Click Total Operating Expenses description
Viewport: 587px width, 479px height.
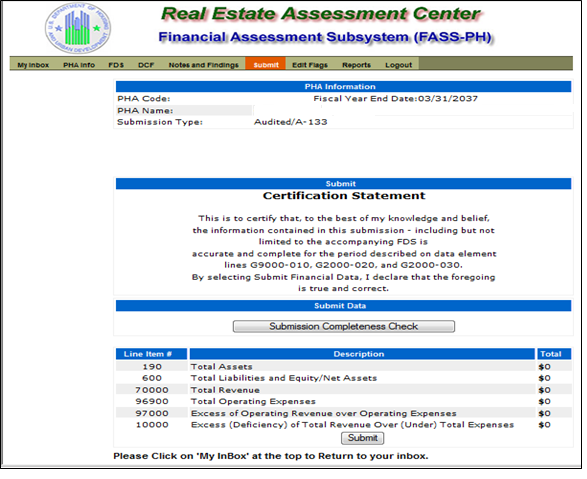click(x=253, y=401)
